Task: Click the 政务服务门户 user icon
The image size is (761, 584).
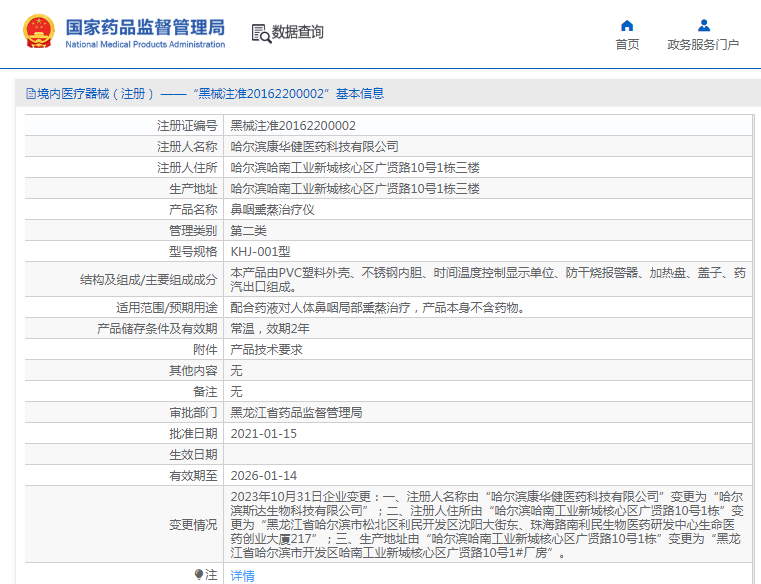Action: [704, 25]
